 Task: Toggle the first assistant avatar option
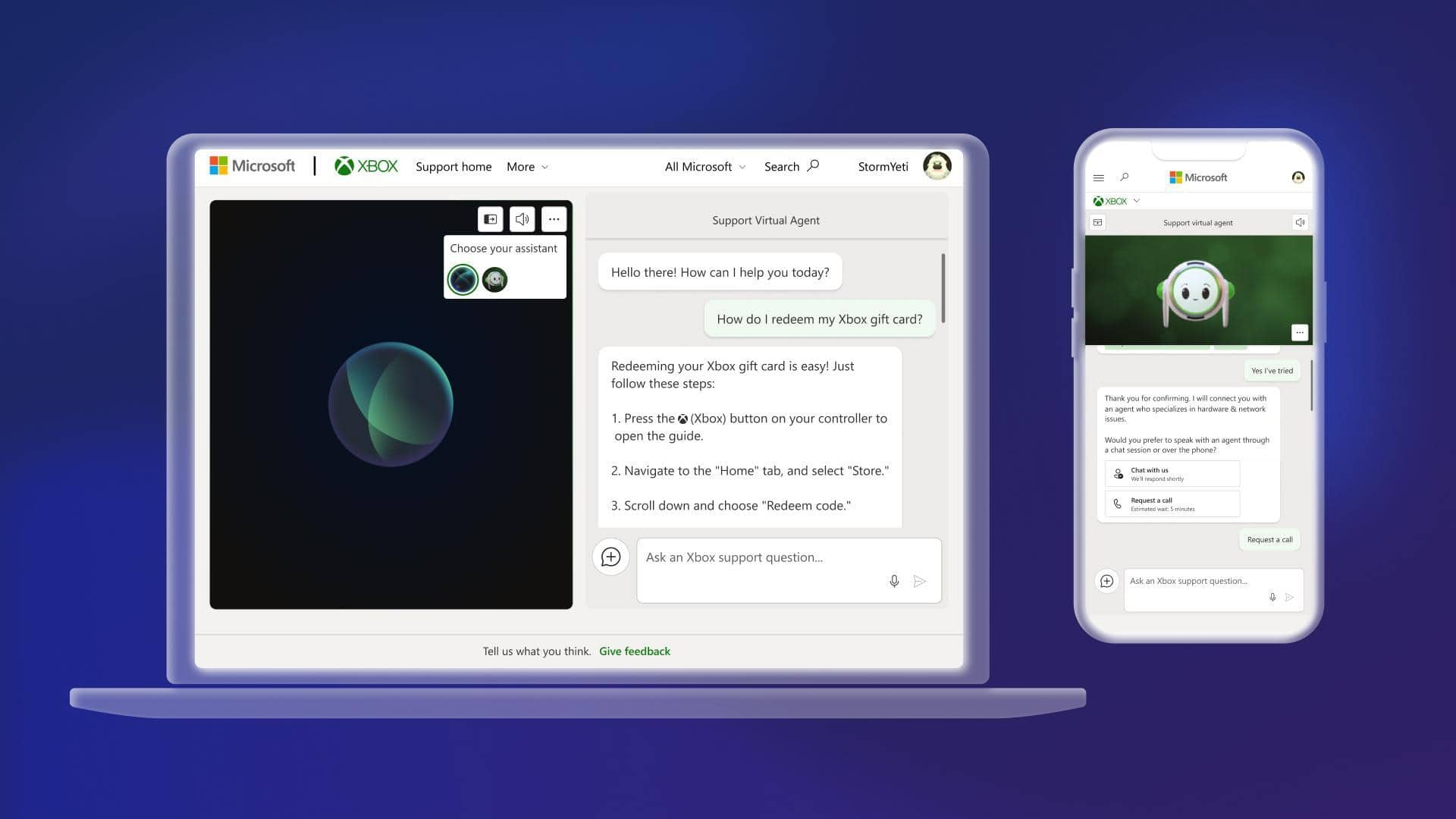462,278
